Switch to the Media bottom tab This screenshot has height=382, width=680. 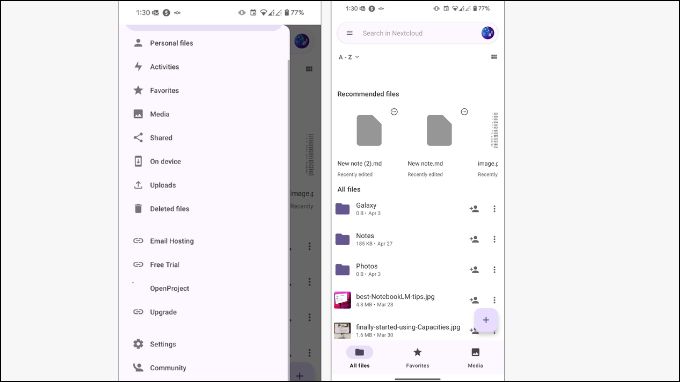475,358
